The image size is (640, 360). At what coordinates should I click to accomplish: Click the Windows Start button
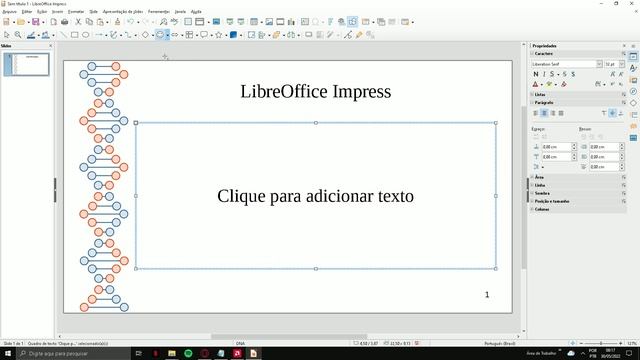point(8,353)
